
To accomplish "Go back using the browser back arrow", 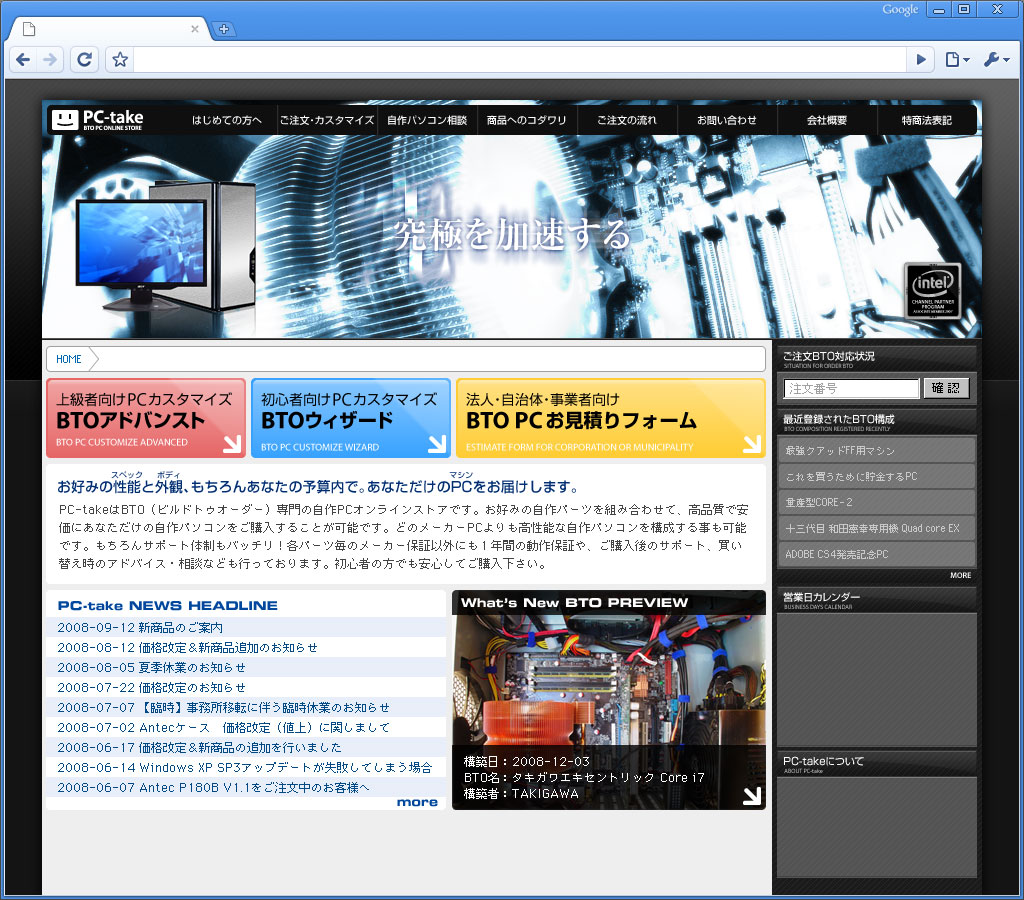I will [x=24, y=60].
